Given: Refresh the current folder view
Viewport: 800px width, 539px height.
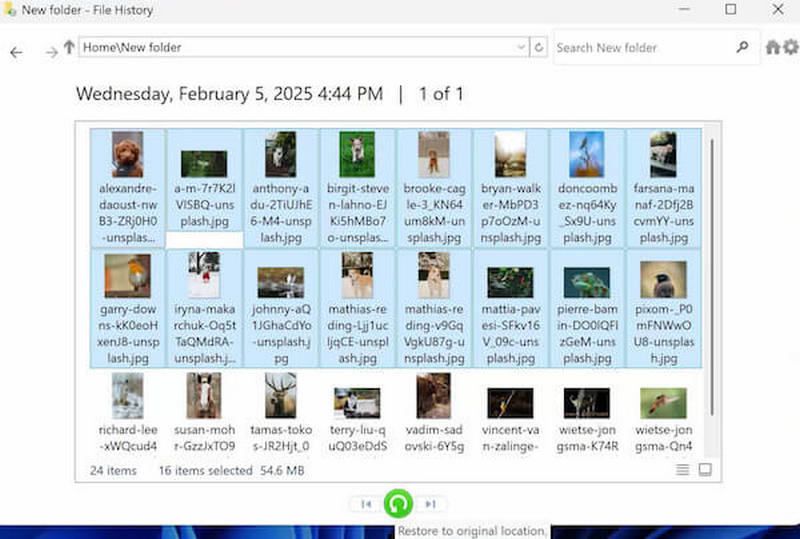Looking at the screenshot, I should pos(540,47).
